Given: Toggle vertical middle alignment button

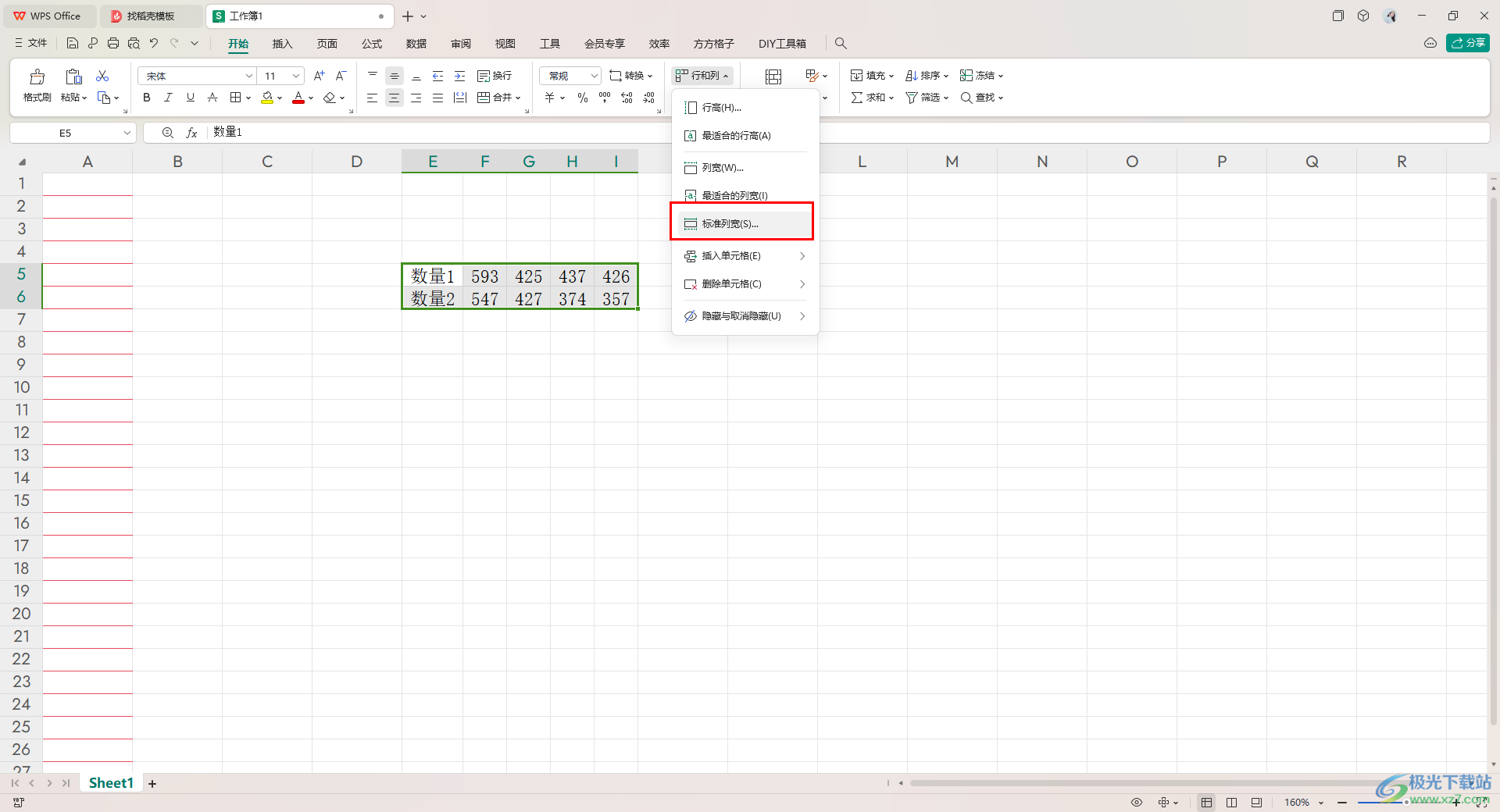Looking at the screenshot, I should pos(395,76).
